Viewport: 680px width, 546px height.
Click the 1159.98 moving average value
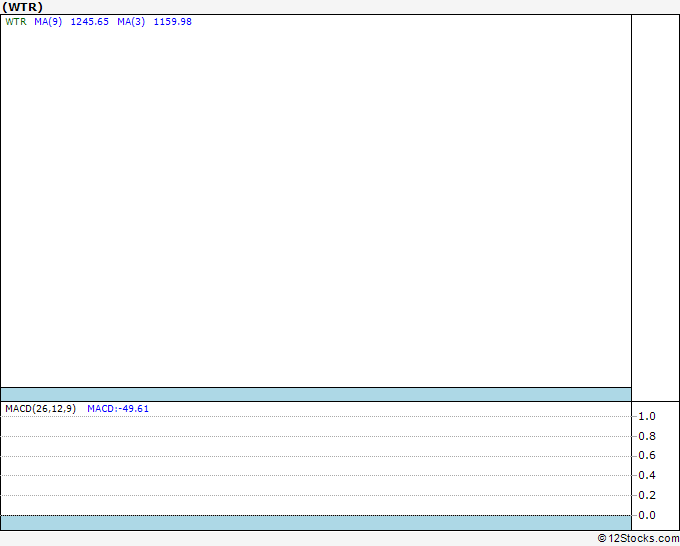pyautogui.click(x=173, y=22)
